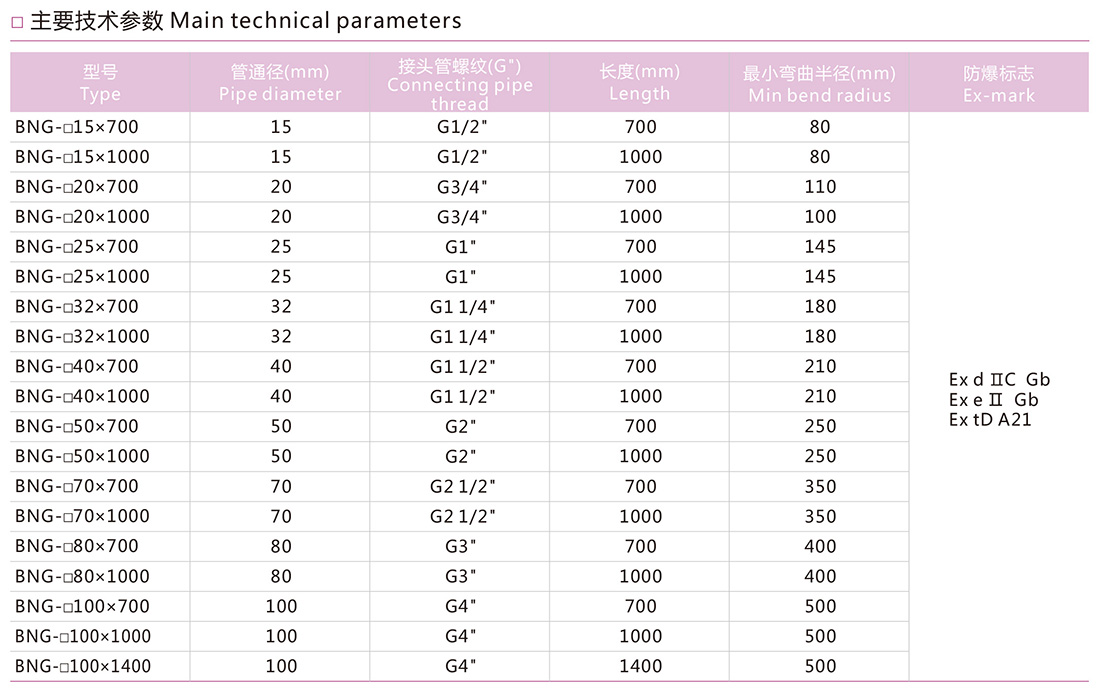This screenshot has height=692, width=1100.
Task: Click the G3" thread cell for BNG-□80×1000
Action: (x=460, y=576)
